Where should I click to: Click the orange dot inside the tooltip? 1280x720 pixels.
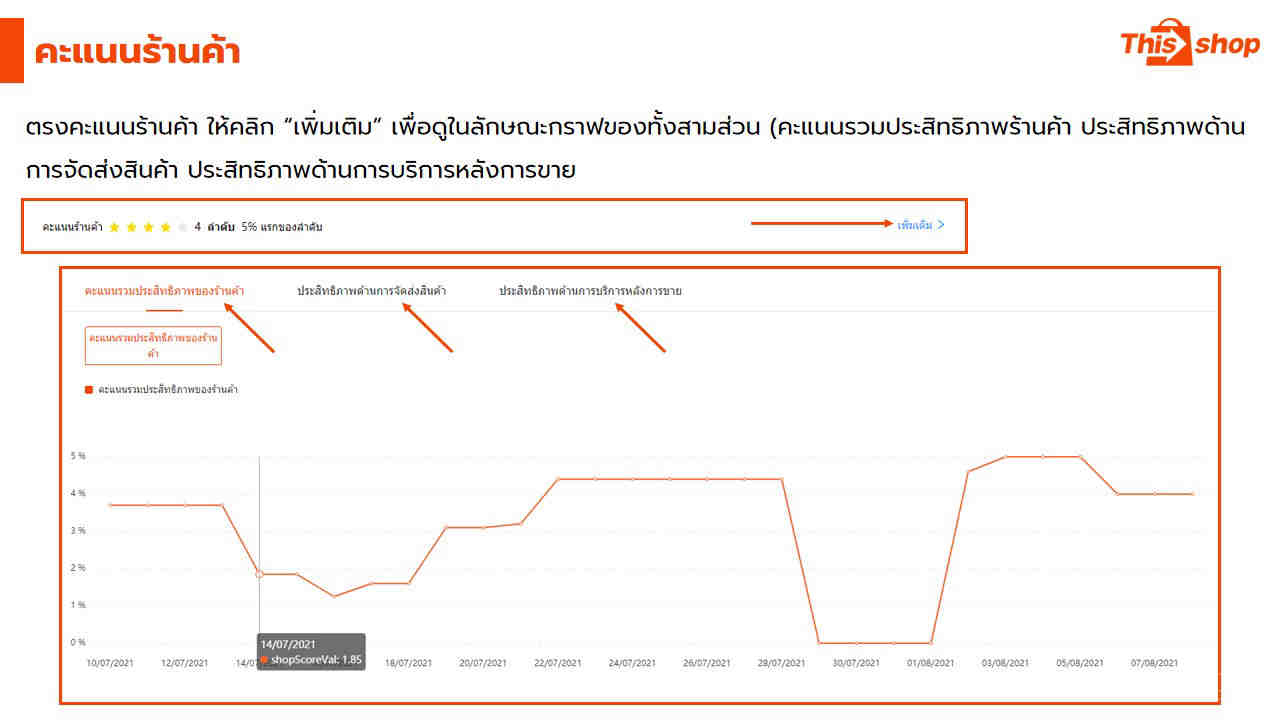coord(264,660)
